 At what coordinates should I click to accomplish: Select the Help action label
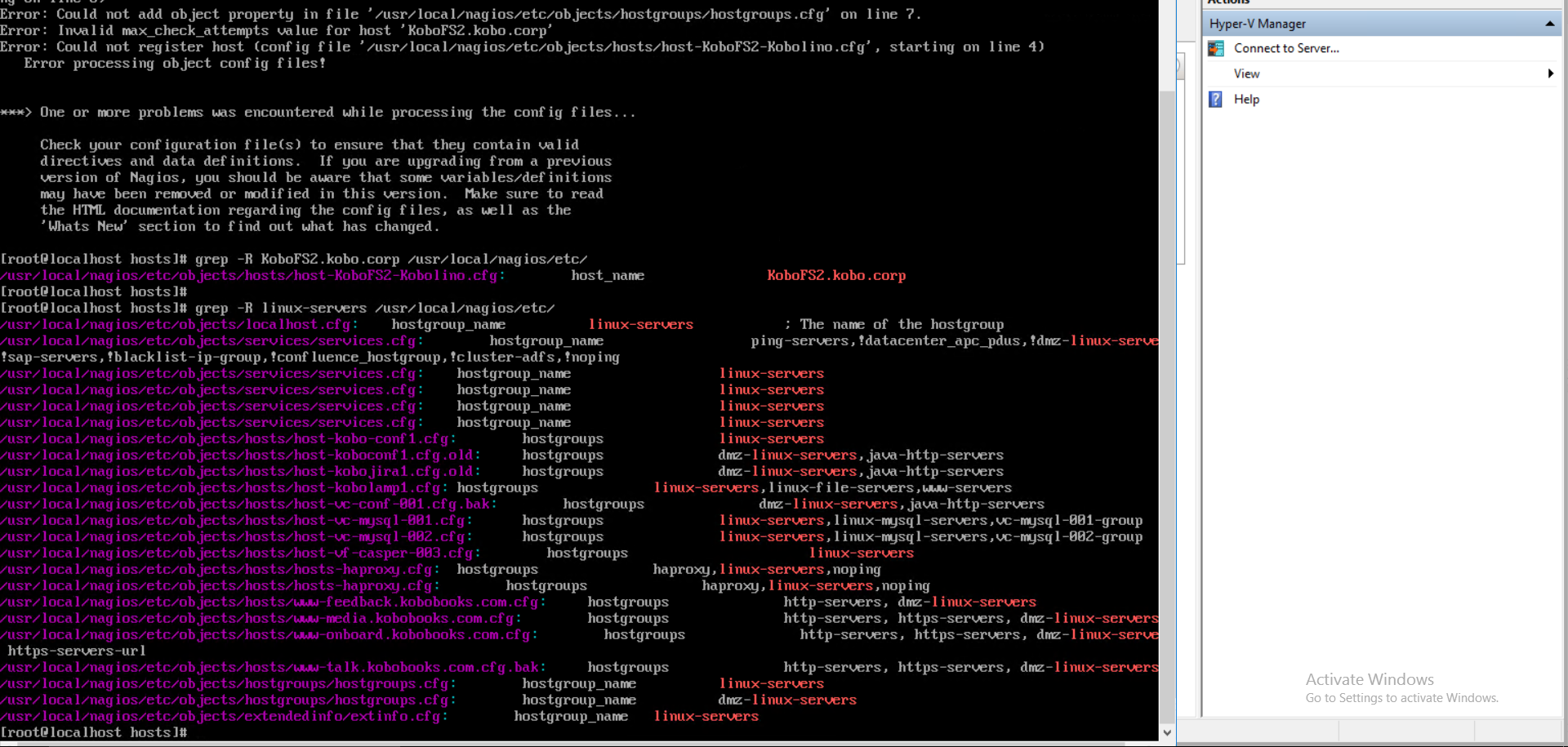point(1246,100)
